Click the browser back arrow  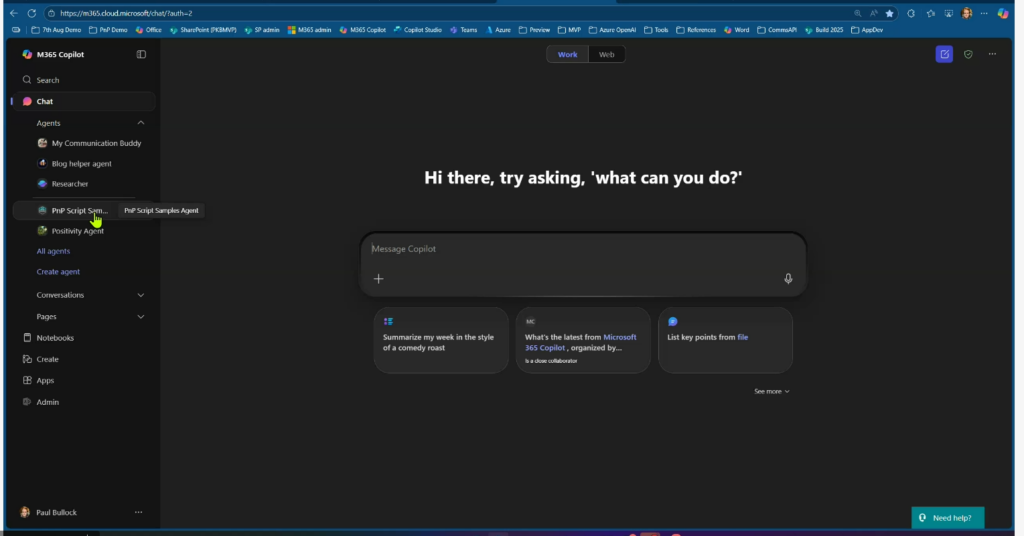click(x=14, y=13)
